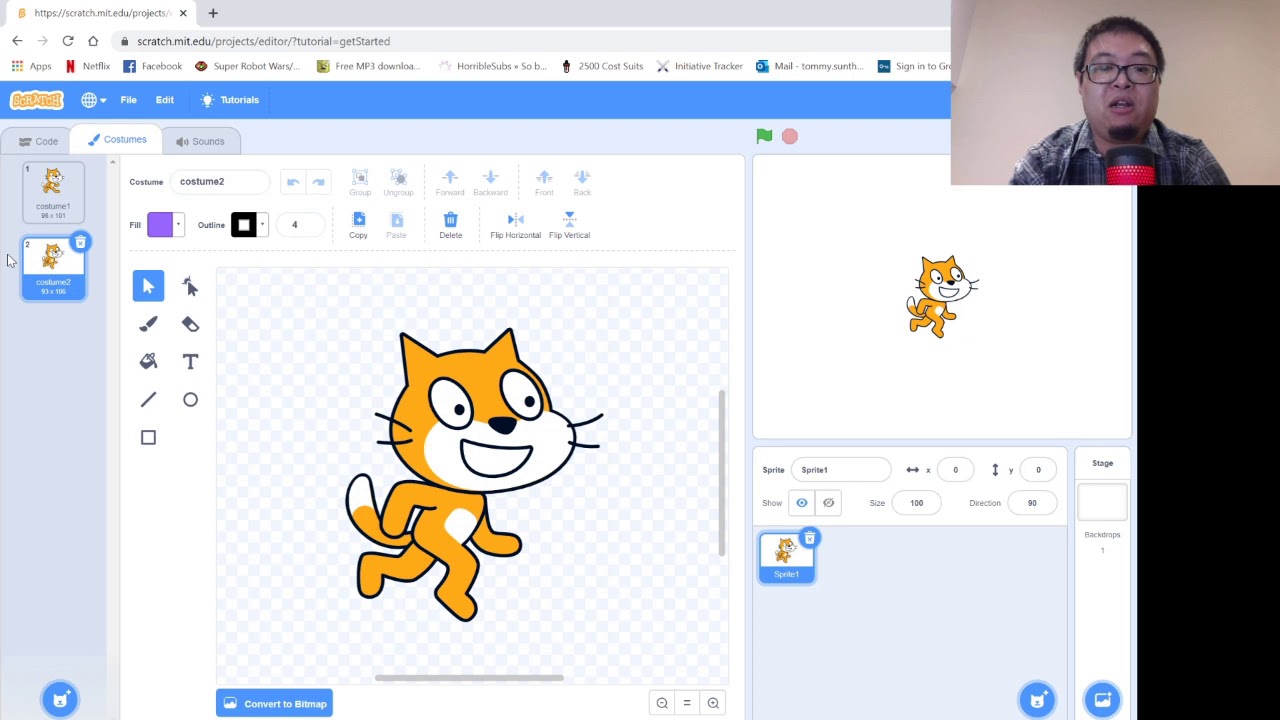
Task: Open a new browser tab
Action: (213, 13)
